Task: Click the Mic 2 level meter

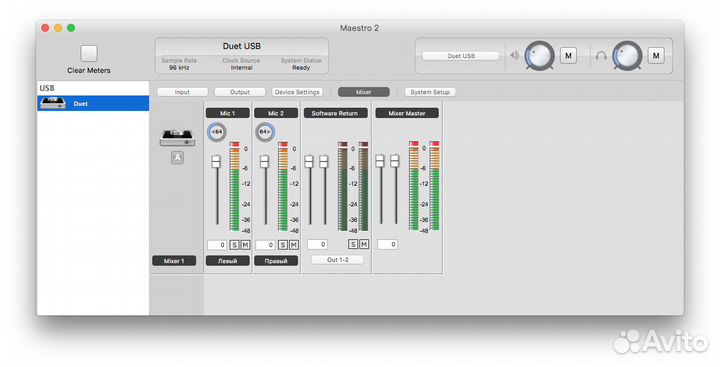Action: (283, 186)
